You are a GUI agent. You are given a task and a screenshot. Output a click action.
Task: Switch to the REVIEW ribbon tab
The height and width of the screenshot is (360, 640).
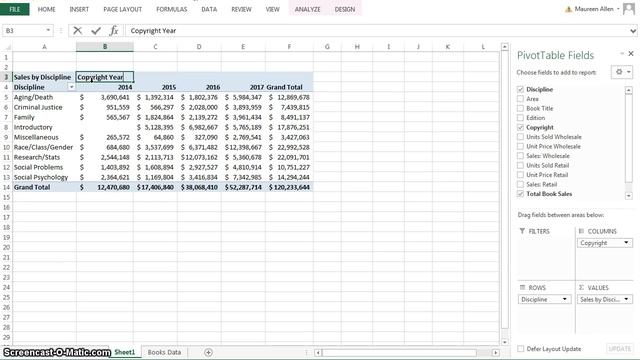tap(241, 9)
